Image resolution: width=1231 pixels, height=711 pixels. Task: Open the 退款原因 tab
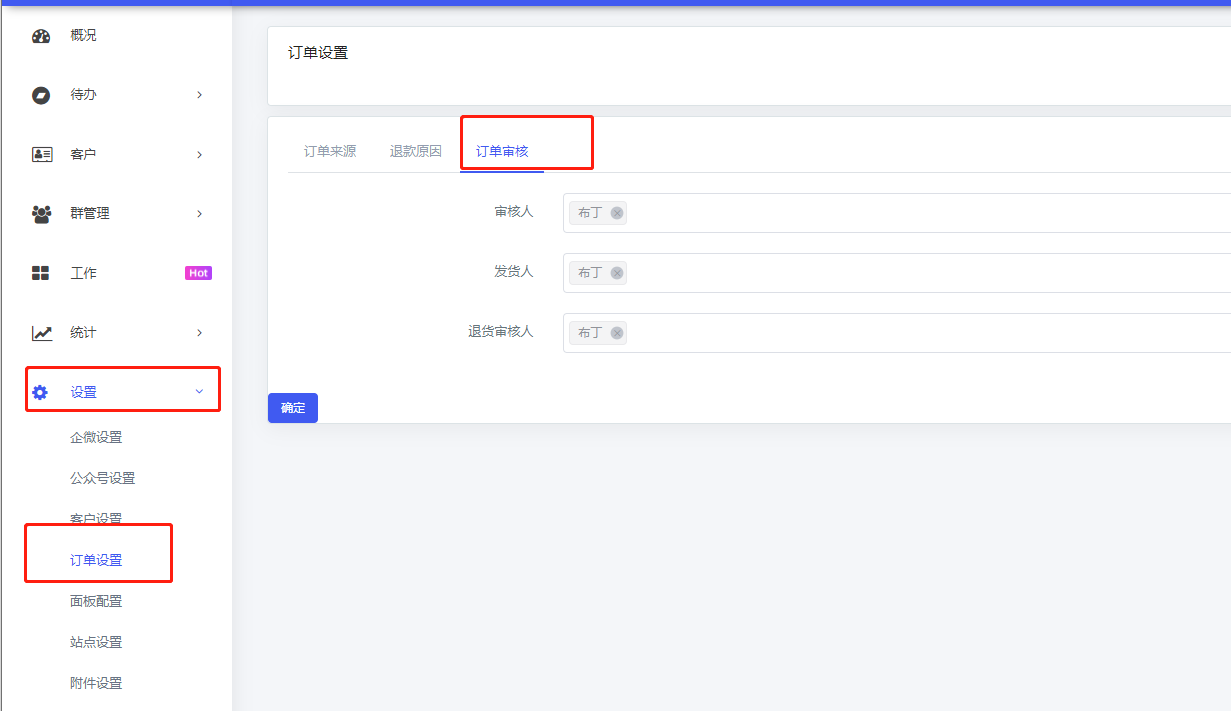click(x=415, y=152)
